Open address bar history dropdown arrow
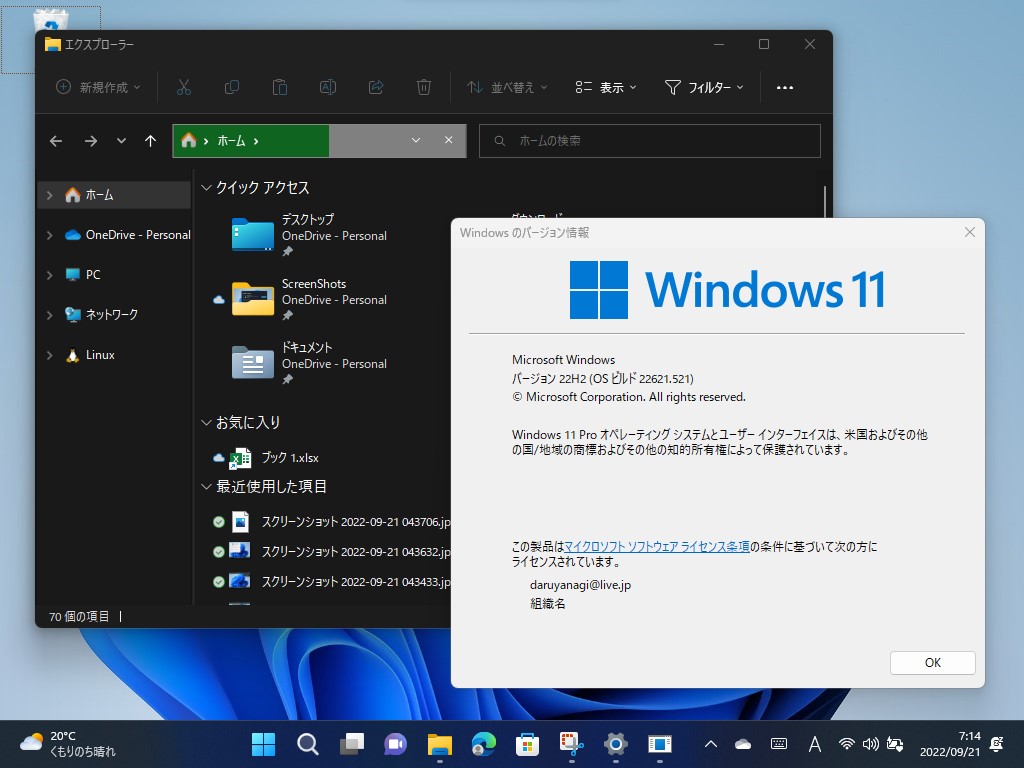 416,140
